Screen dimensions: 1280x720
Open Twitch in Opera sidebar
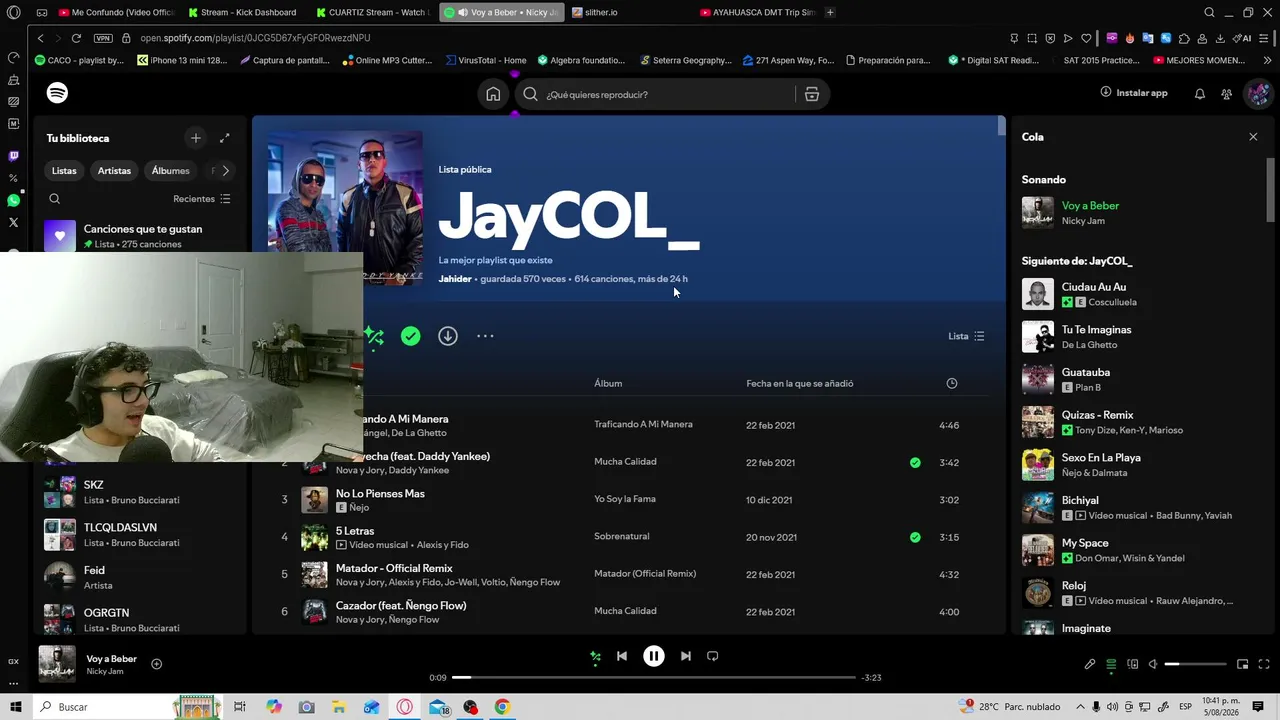(x=13, y=156)
